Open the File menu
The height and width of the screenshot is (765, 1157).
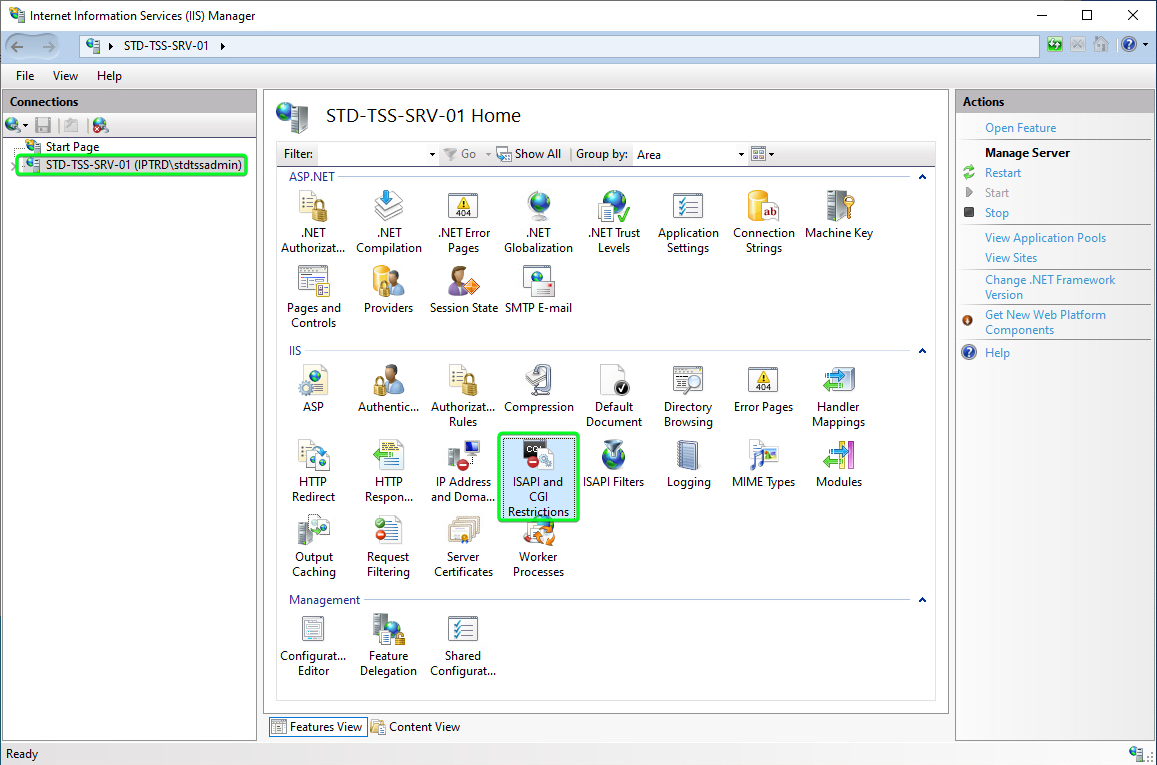25,76
